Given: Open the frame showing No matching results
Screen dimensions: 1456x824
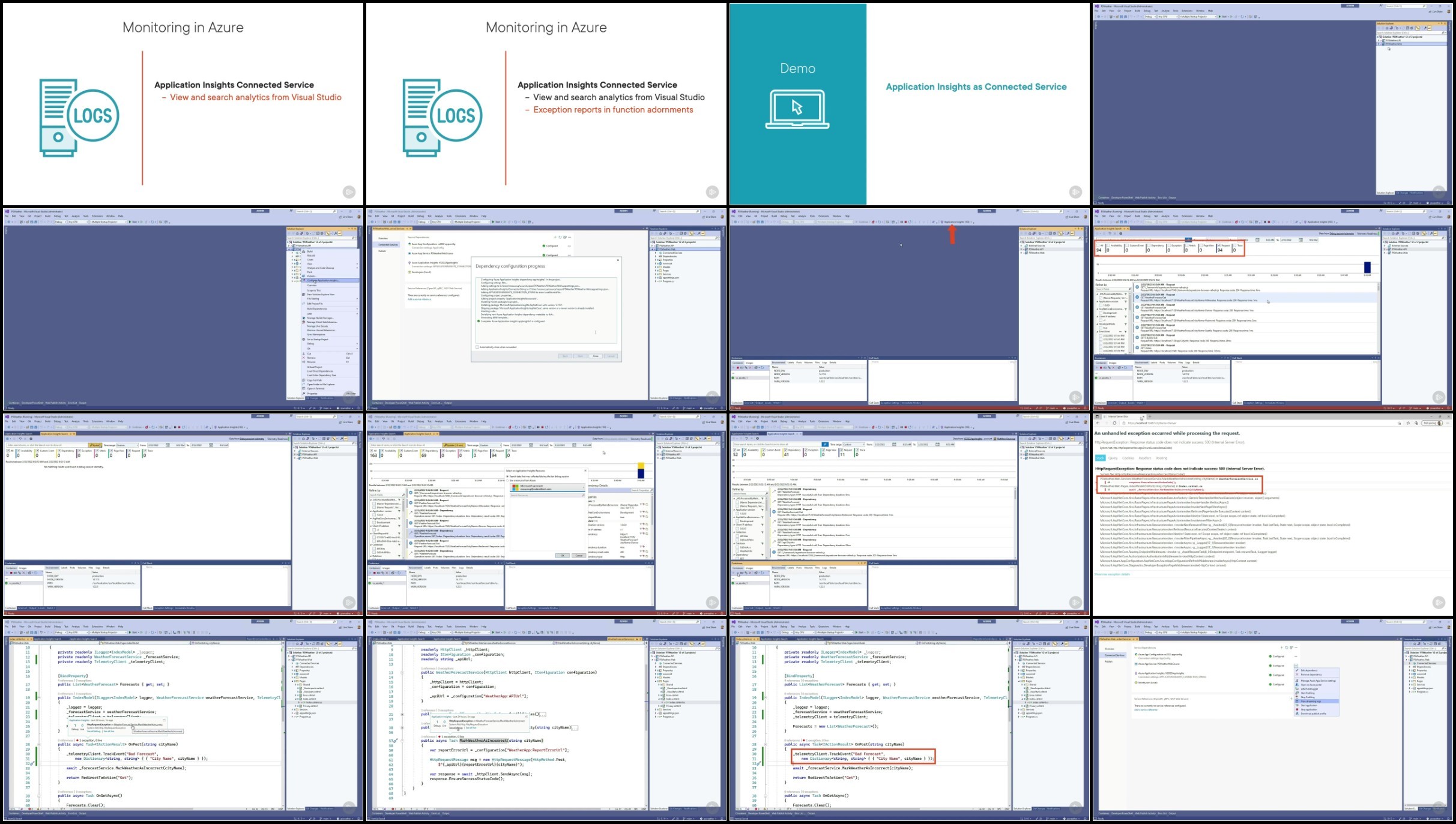Looking at the screenshot, I should pos(183,514).
